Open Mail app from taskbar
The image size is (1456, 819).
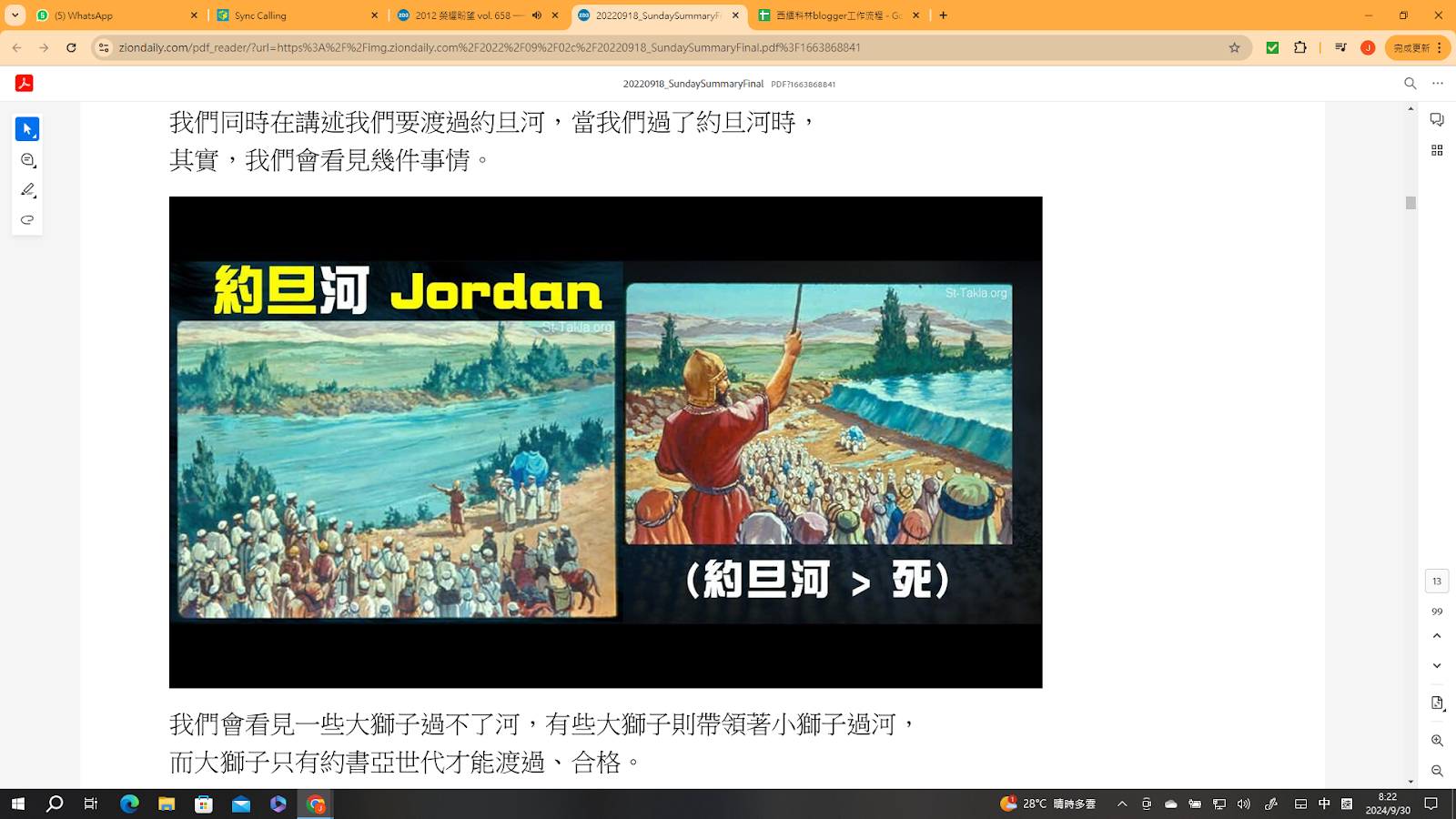pos(241,804)
